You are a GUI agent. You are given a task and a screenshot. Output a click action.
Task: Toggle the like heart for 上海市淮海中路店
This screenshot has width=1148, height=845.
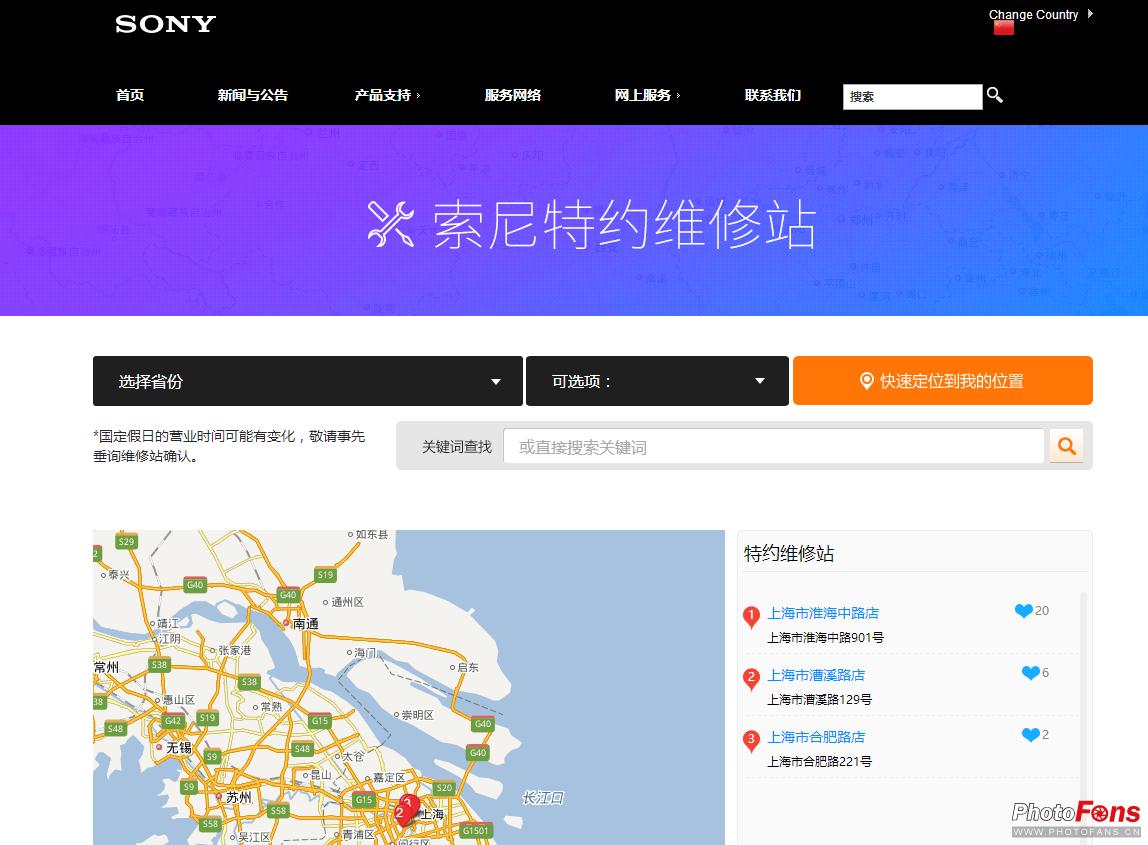point(1023,610)
